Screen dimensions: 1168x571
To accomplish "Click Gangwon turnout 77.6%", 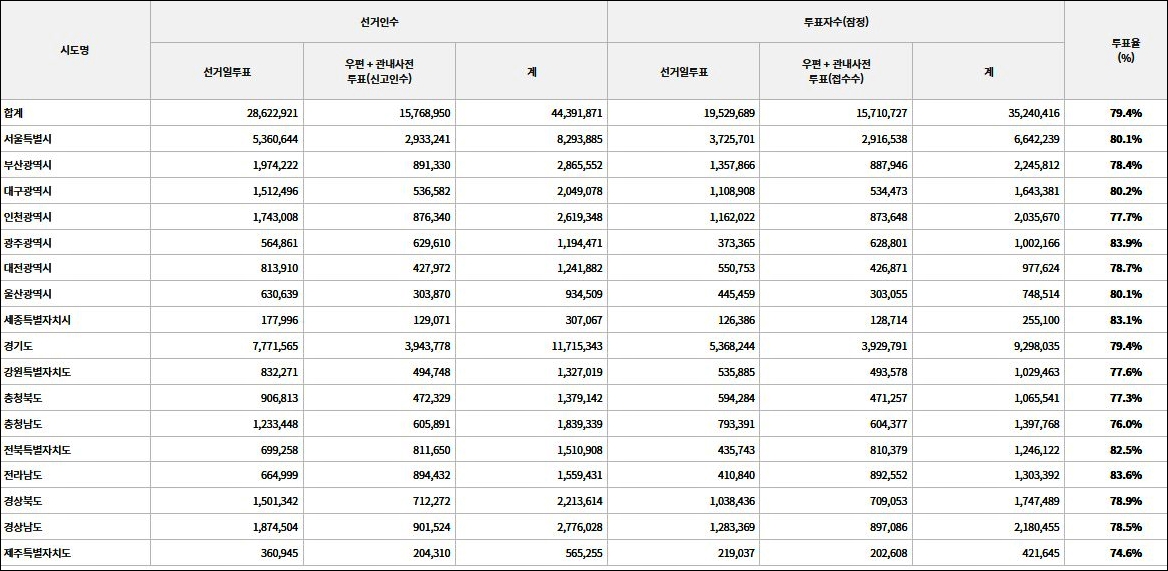I will pos(1126,372).
